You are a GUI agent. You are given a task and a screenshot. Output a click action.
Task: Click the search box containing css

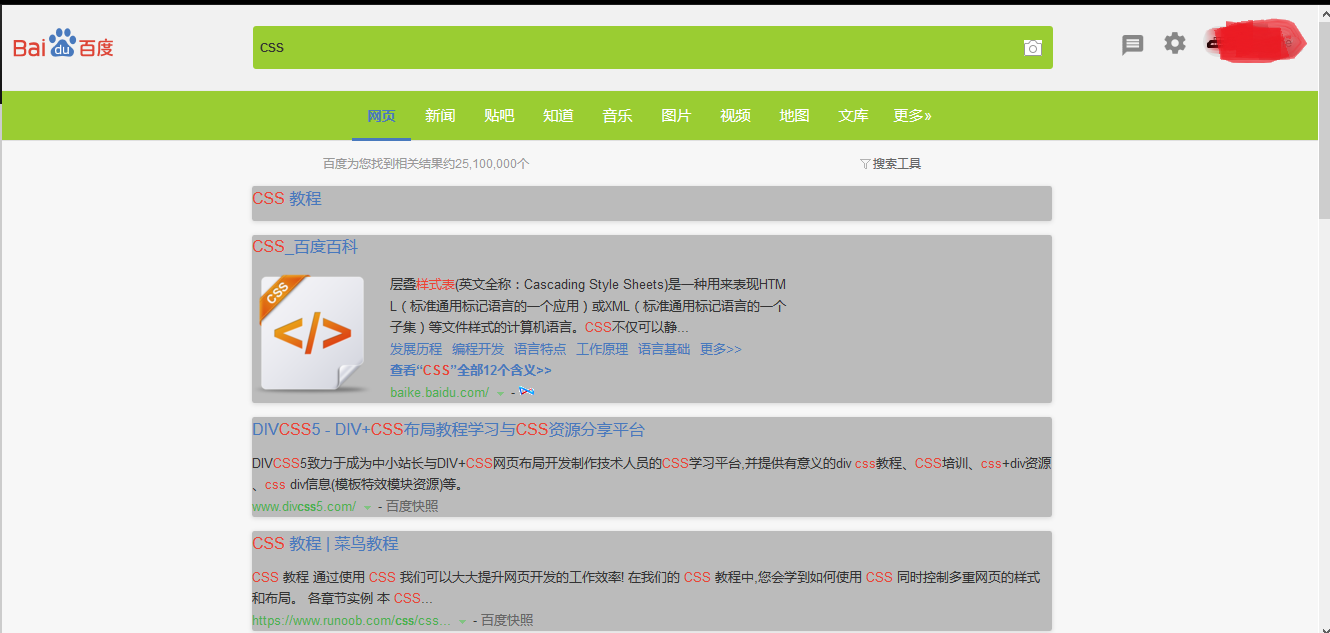(653, 47)
